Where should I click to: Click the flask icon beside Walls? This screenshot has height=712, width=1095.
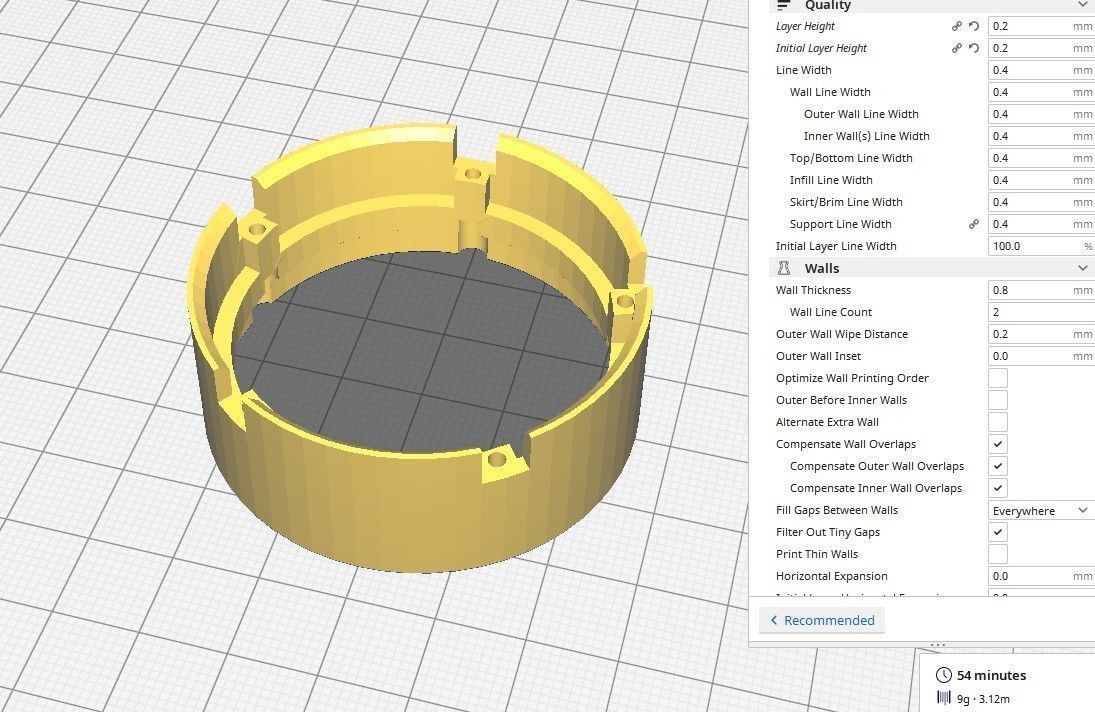[784, 268]
